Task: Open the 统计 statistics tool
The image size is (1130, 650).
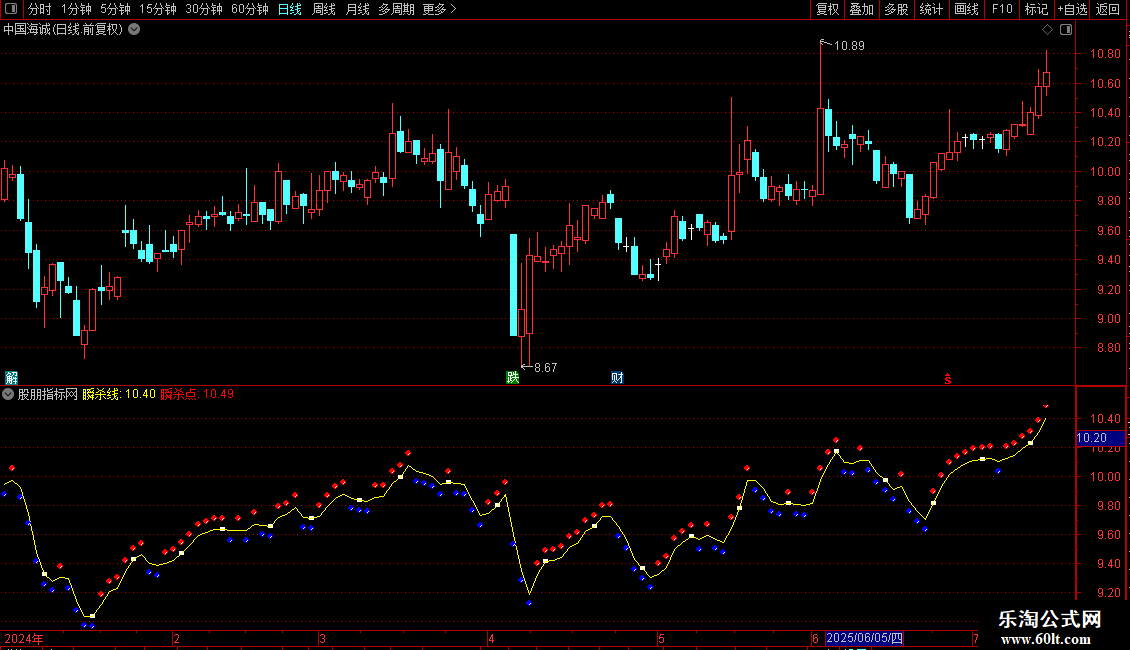Action: pos(930,9)
